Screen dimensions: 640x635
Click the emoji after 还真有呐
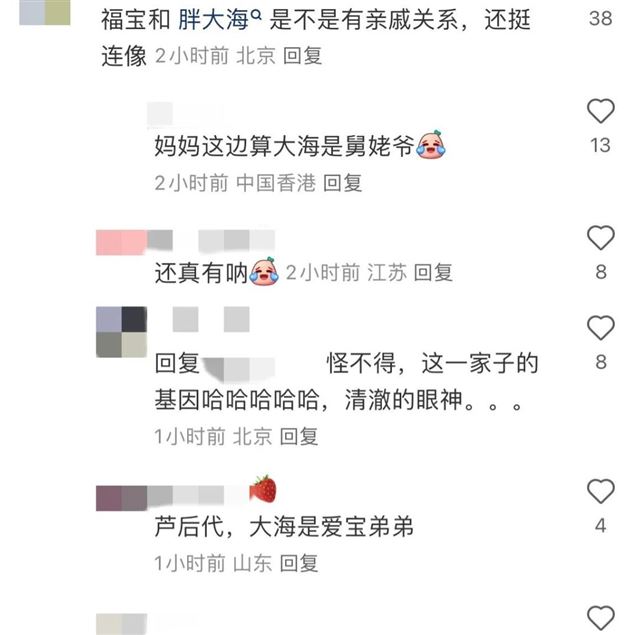coord(264,271)
